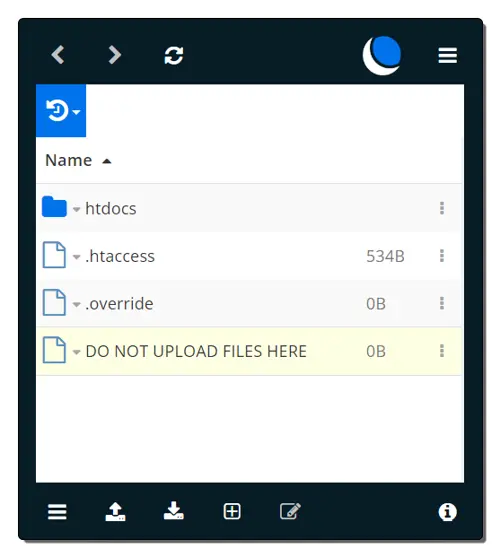The image size is (500, 557).
Task: Open the htdocs folder name
Action: pyautogui.click(x=110, y=209)
